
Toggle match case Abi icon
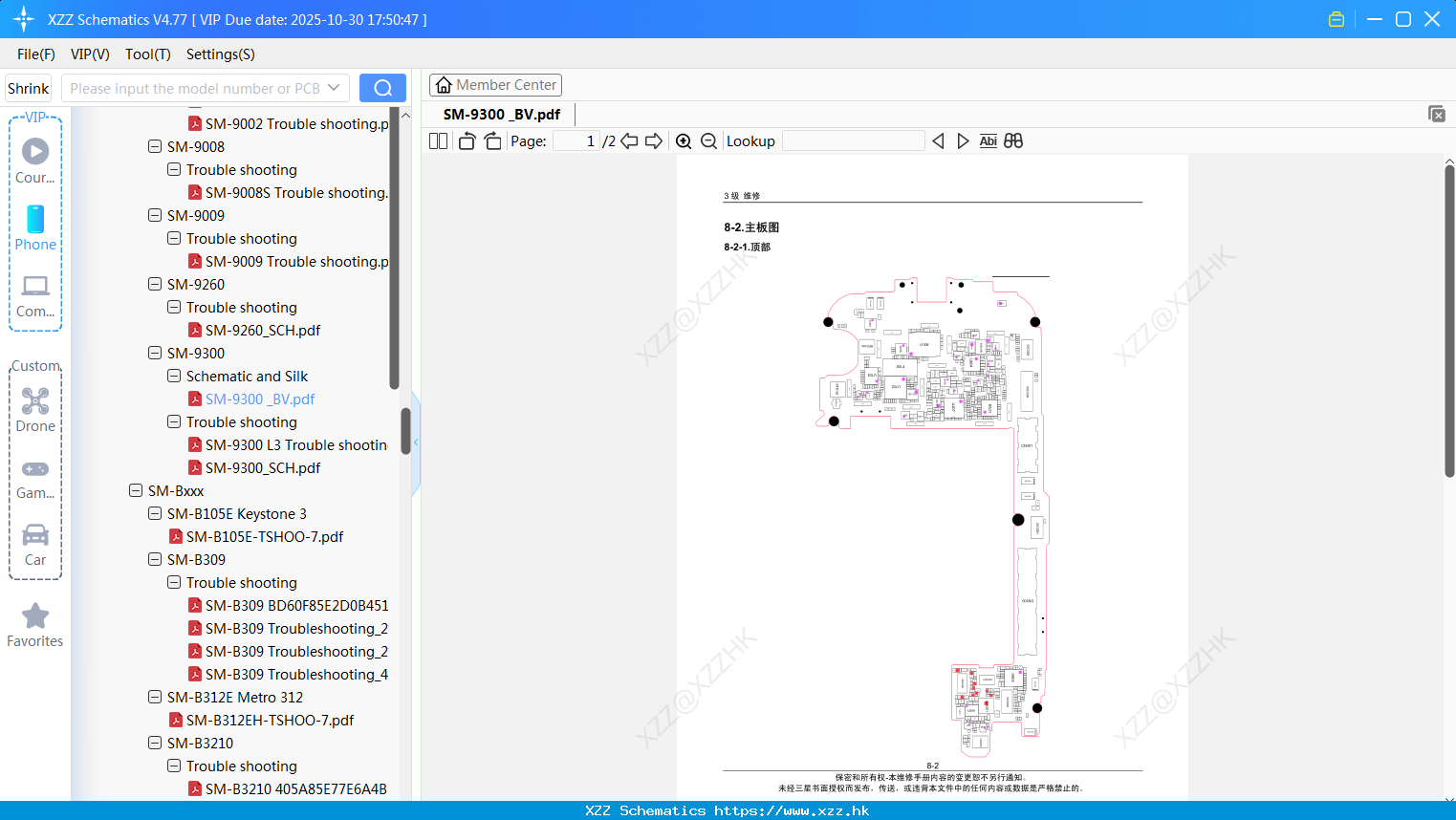click(x=989, y=140)
